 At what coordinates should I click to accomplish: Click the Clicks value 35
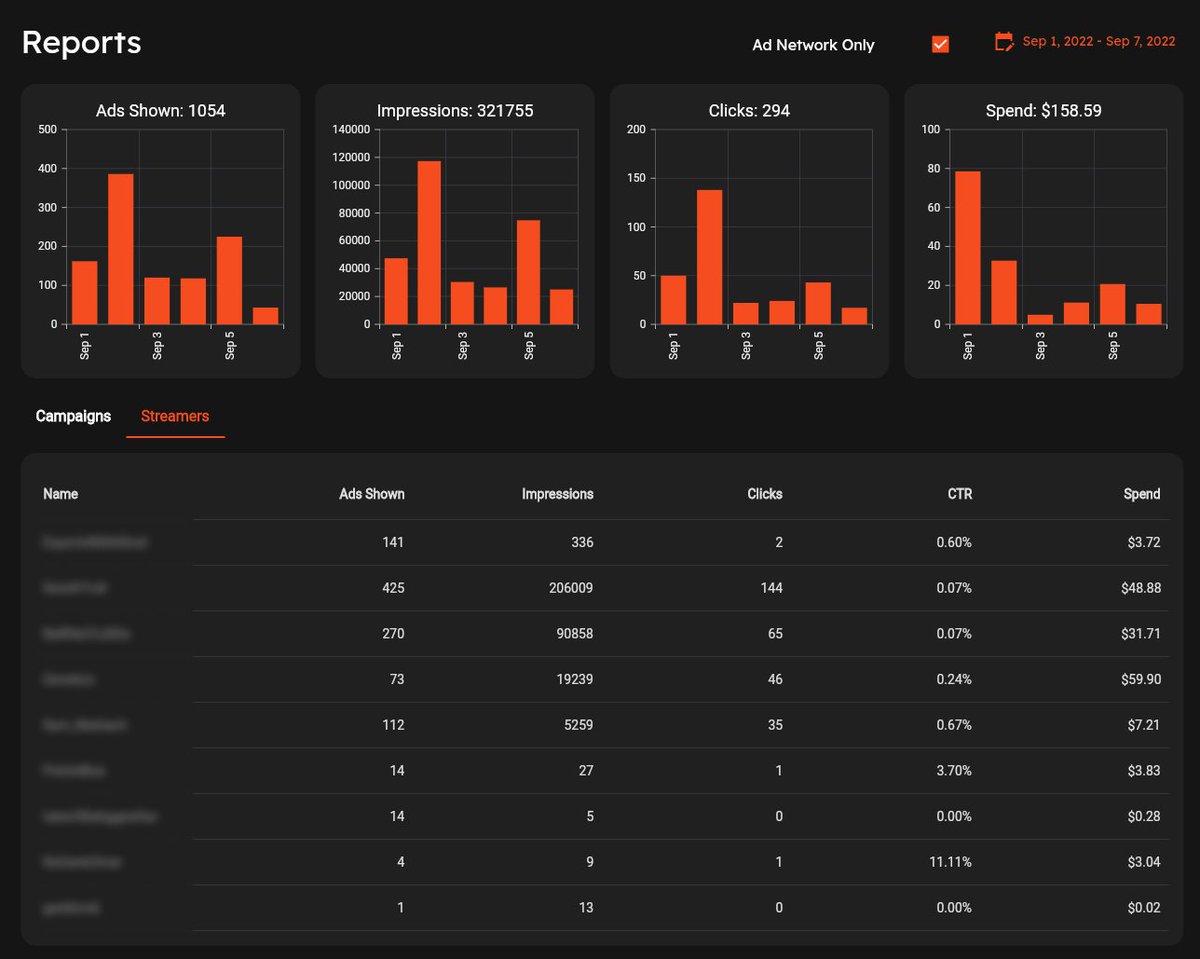pyautogui.click(x=775, y=725)
